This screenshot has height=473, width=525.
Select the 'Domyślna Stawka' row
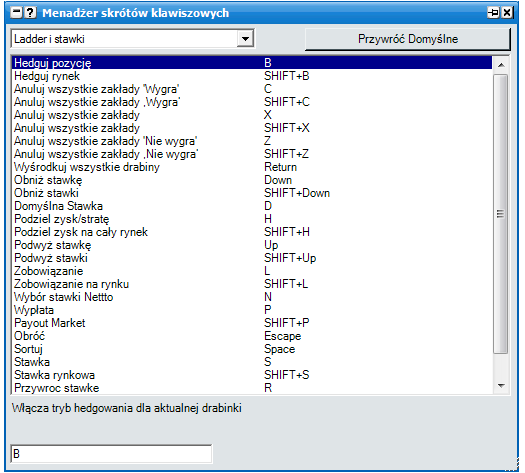coord(252,206)
